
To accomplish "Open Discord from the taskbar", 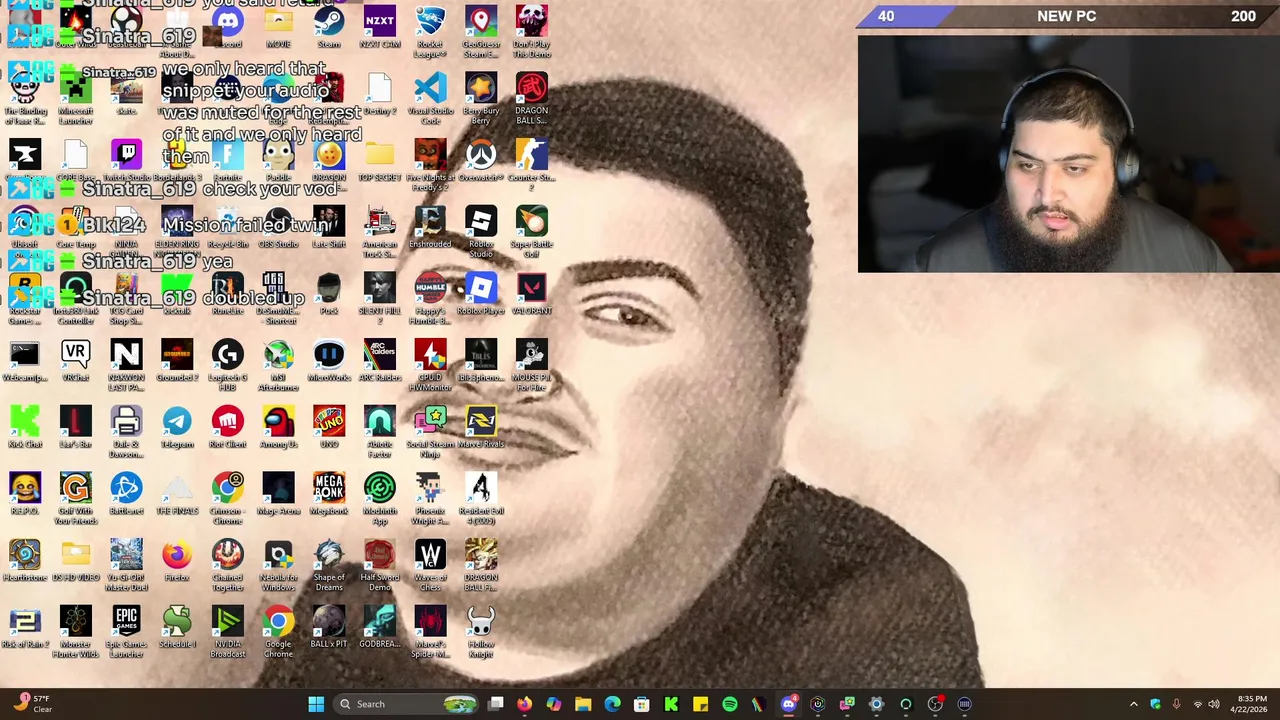I will (788, 704).
